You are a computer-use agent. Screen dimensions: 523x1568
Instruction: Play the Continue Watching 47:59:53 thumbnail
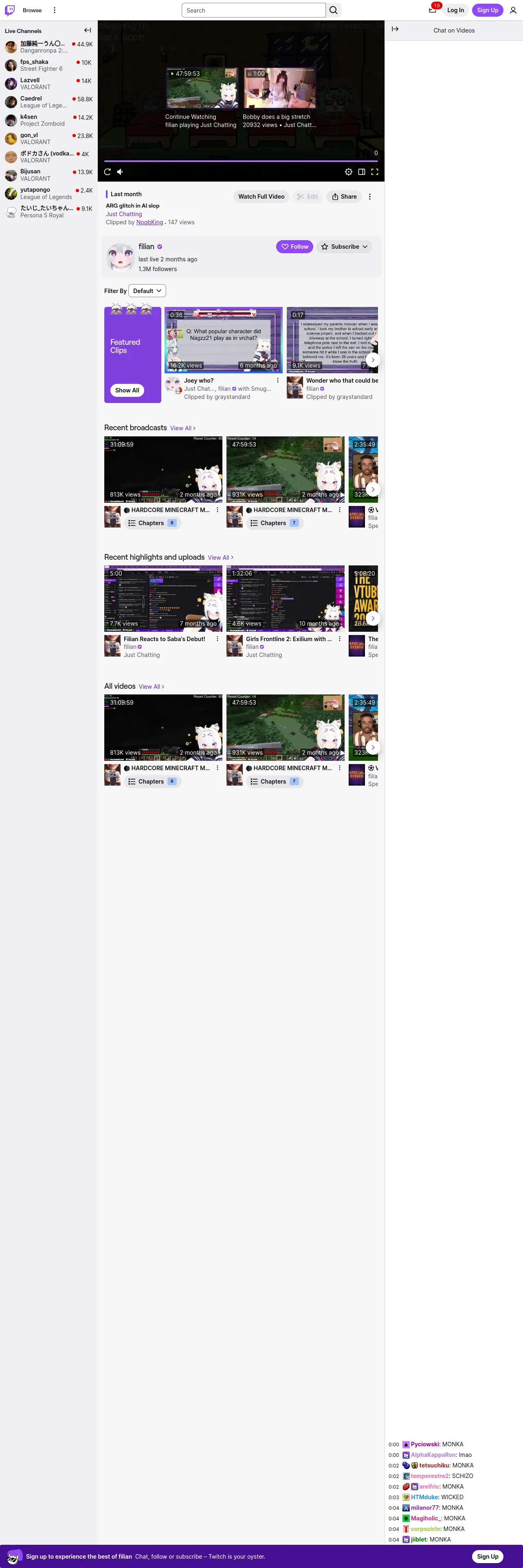pyautogui.click(x=202, y=88)
